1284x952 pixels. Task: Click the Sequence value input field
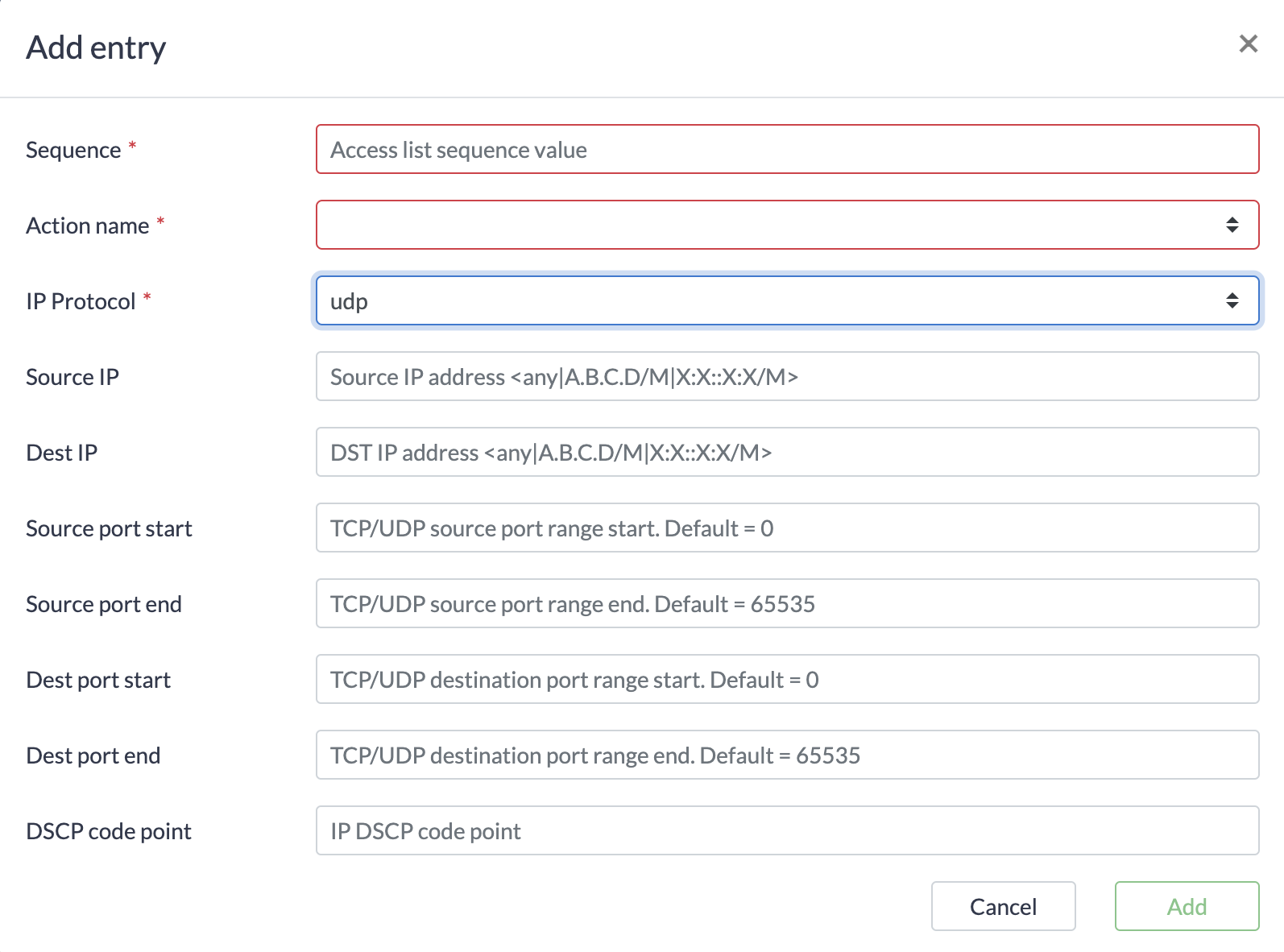pos(786,150)
